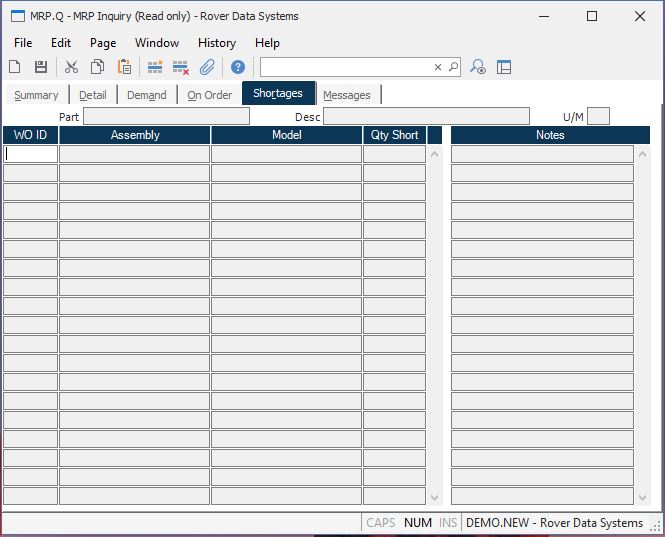Image resolution: width=665 pixels, height=537 pixels.
Task: Click the New record icon
Action: point(15,67)
